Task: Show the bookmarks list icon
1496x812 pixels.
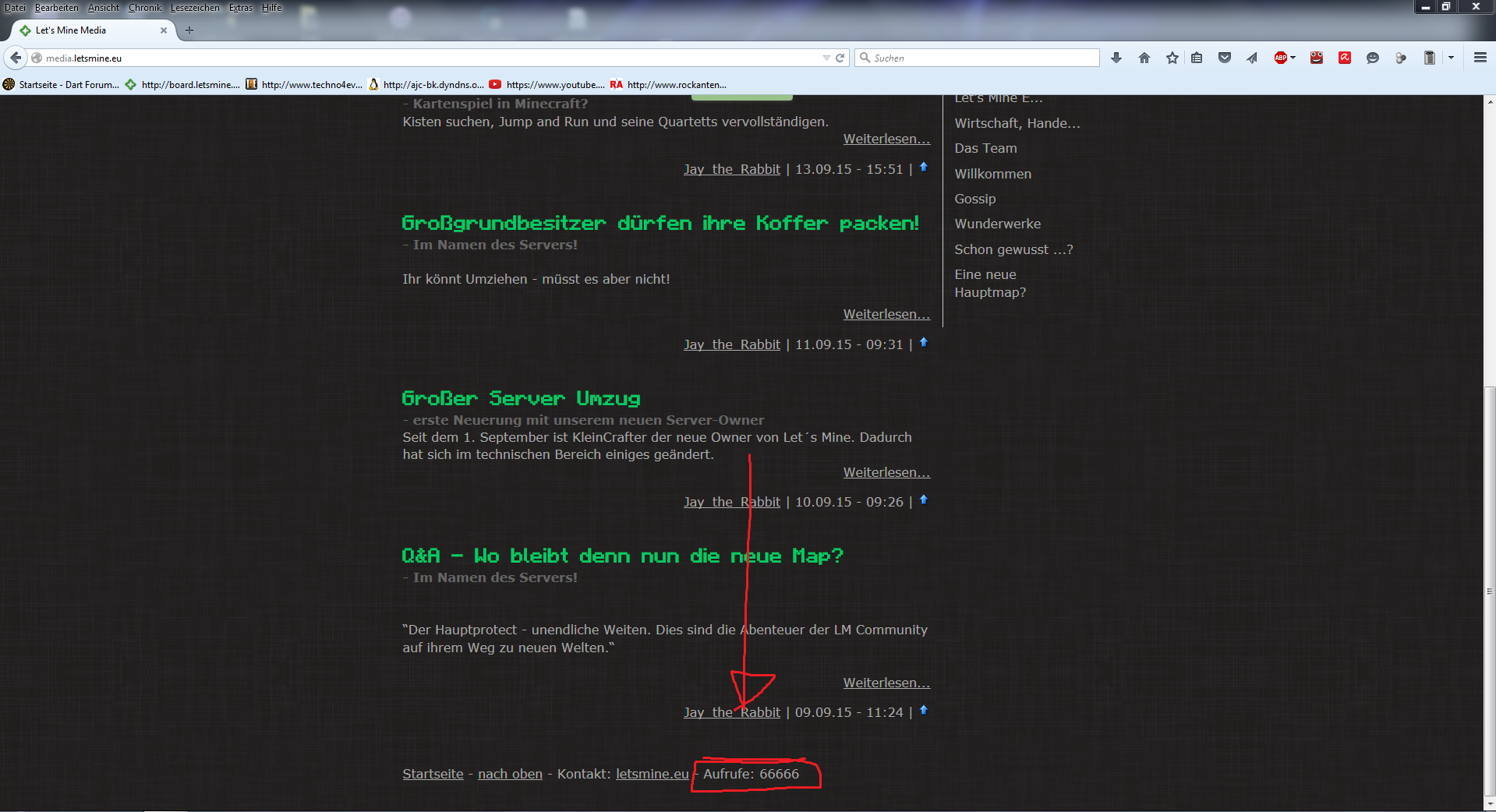Action: [x=1197, y=58]
